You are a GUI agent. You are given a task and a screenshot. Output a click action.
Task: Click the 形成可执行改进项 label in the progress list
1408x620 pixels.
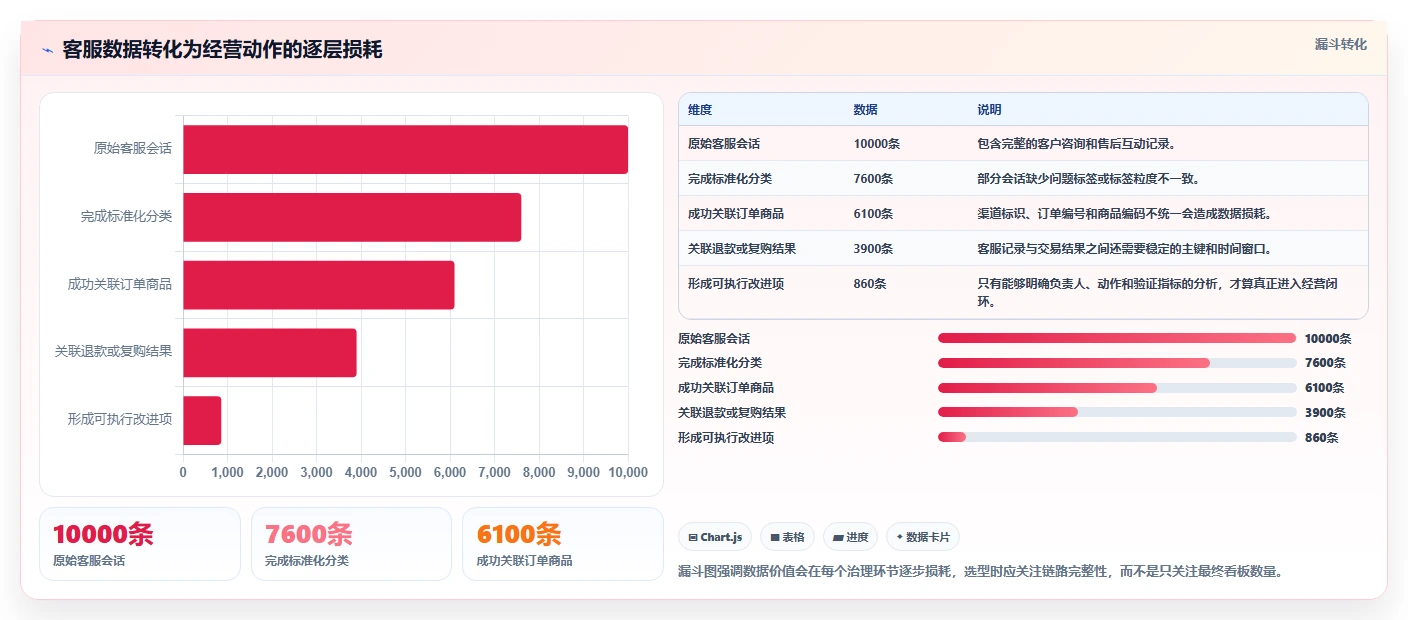click(x=726, y=437)
